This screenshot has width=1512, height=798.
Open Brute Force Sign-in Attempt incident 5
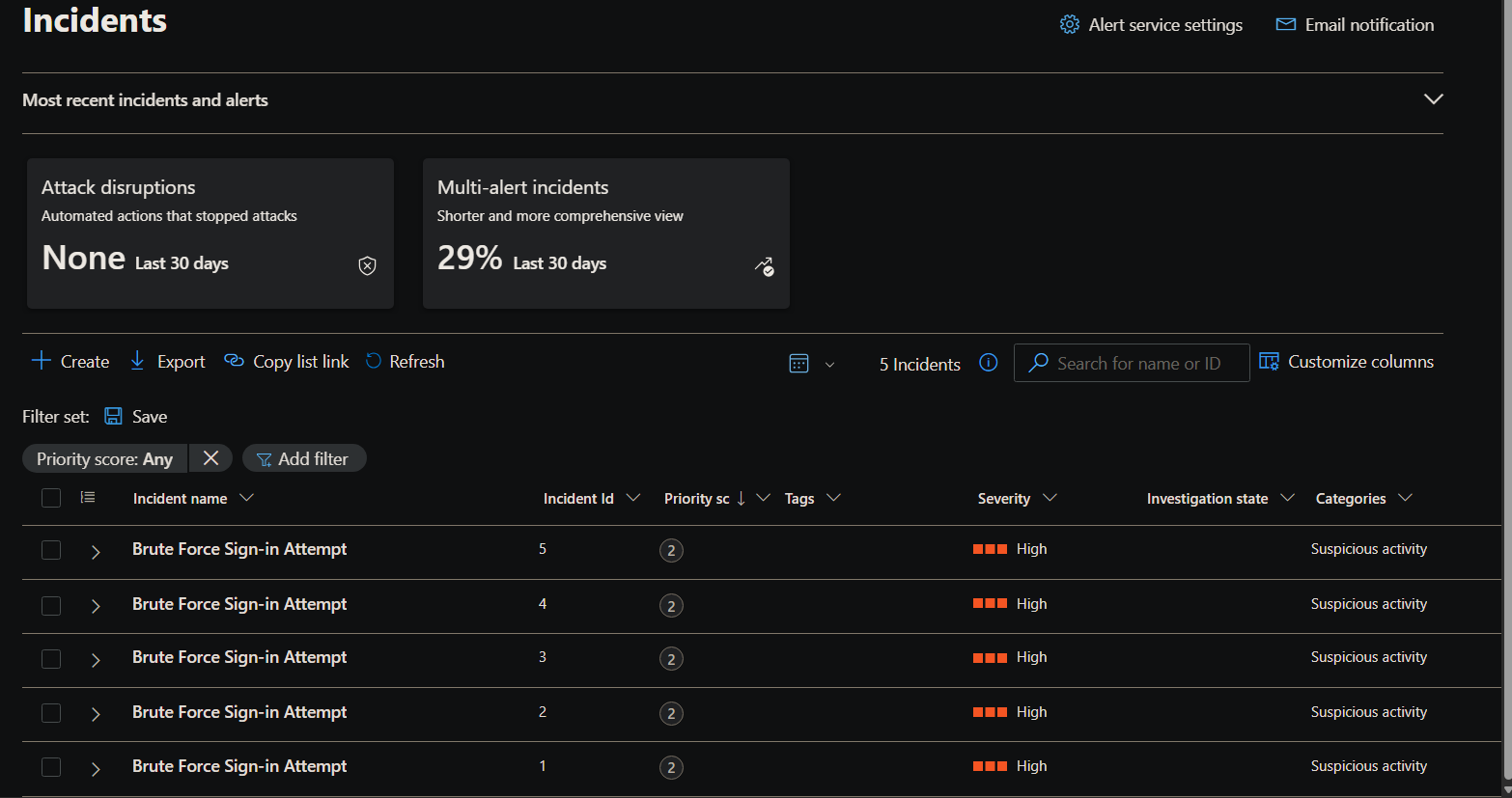(239, 549)
